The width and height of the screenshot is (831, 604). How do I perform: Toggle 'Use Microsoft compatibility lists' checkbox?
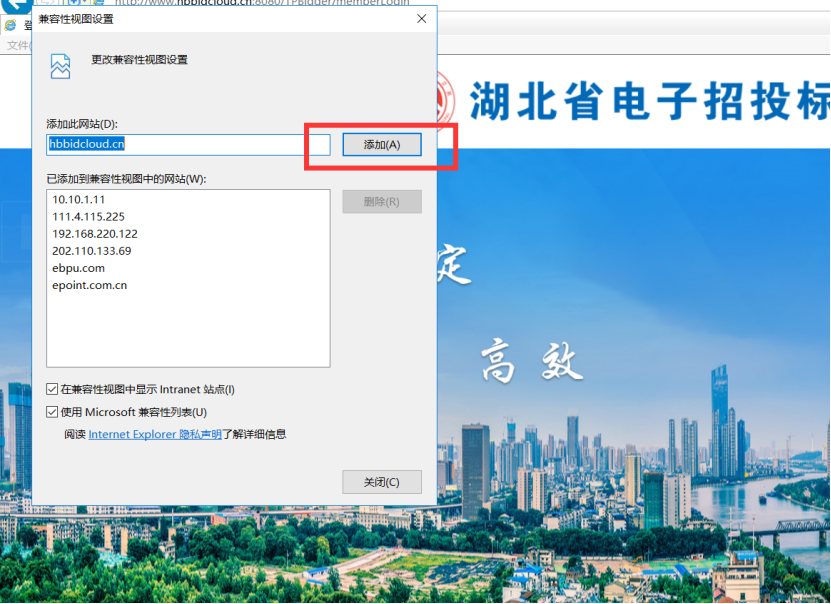(x=53, y=412)
